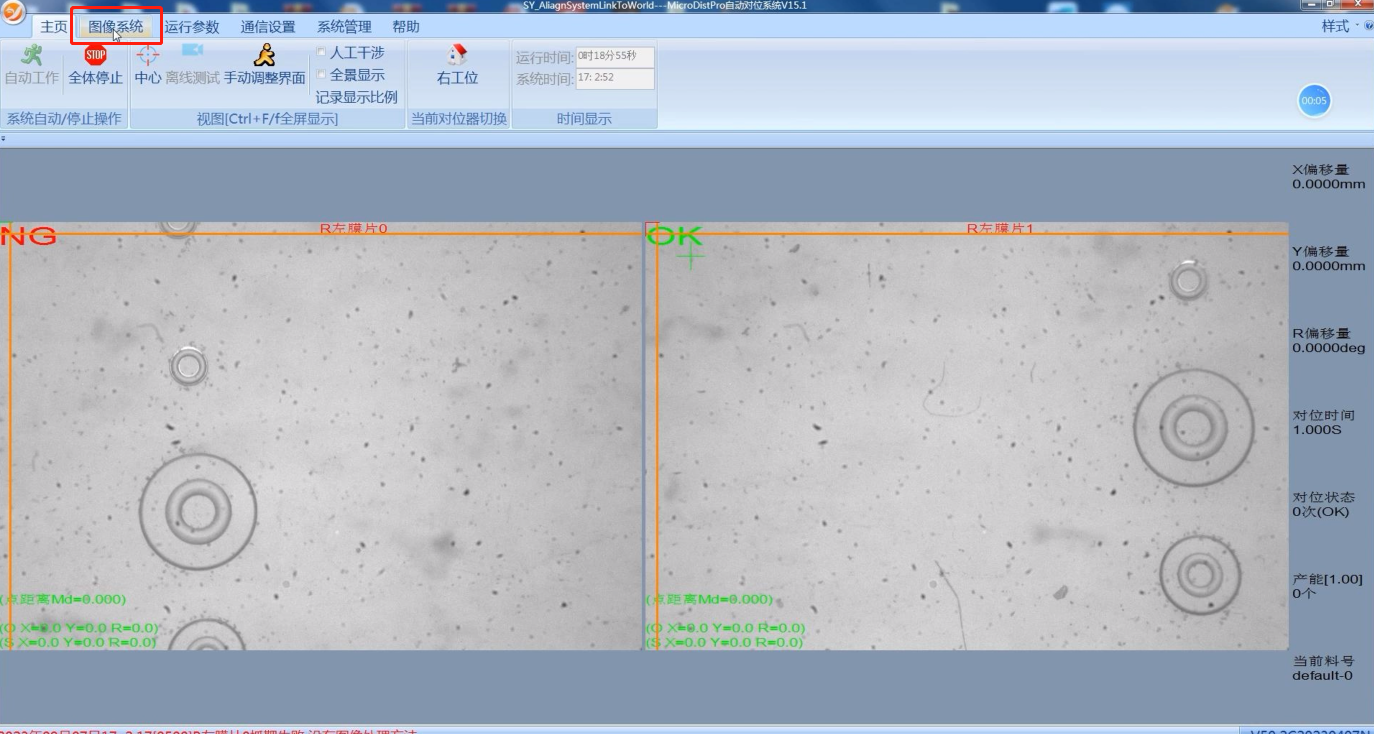Switch to the 运行参数 tab
1374x734 pixels.
pyautogui.click(x=192, y=27)
